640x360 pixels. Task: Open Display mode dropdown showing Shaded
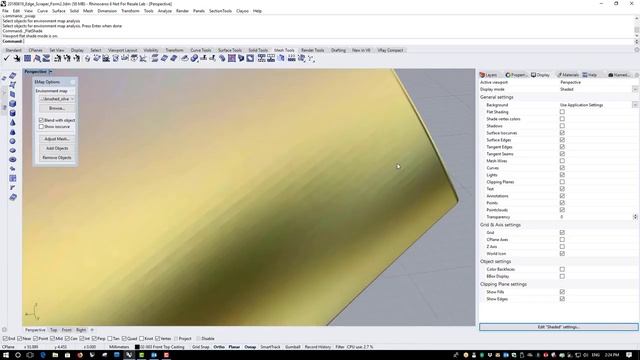[x=635, y=89]
